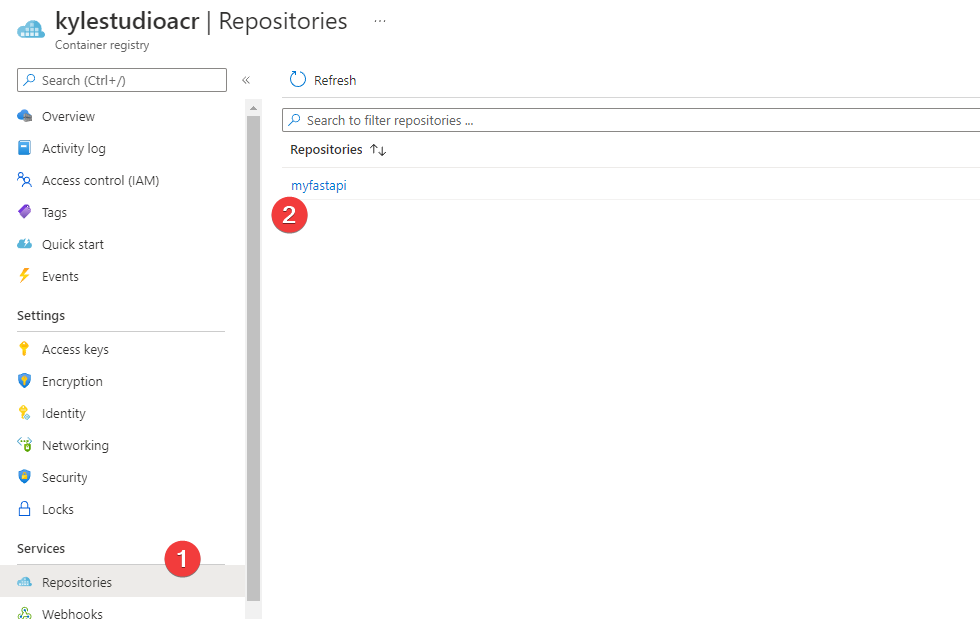Image resolution: width=980 pixels, height=619 pixels.
Task: Click the Quick start cloud icon
Action: (24, 244)
